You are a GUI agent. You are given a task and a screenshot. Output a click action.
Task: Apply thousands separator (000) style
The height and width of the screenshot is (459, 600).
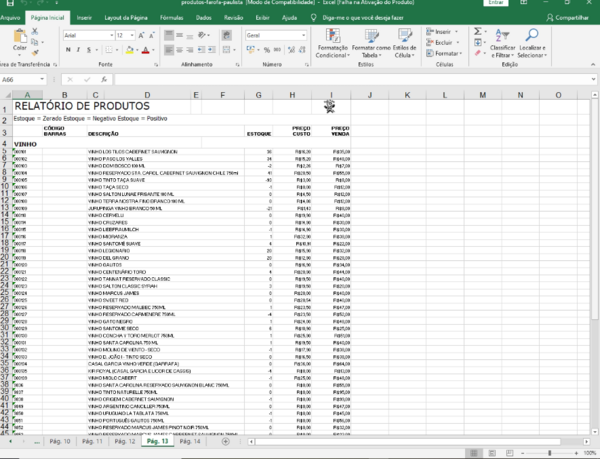pyautogui.click(x=277, y=50)
